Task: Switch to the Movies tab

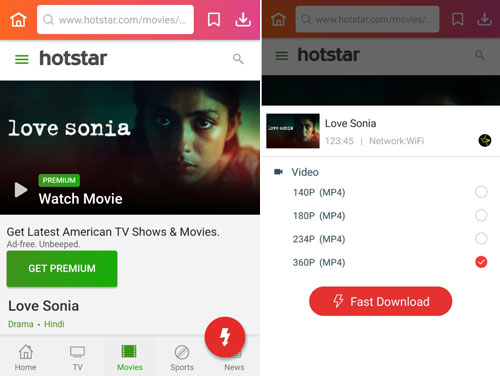Action: (130, 357)
